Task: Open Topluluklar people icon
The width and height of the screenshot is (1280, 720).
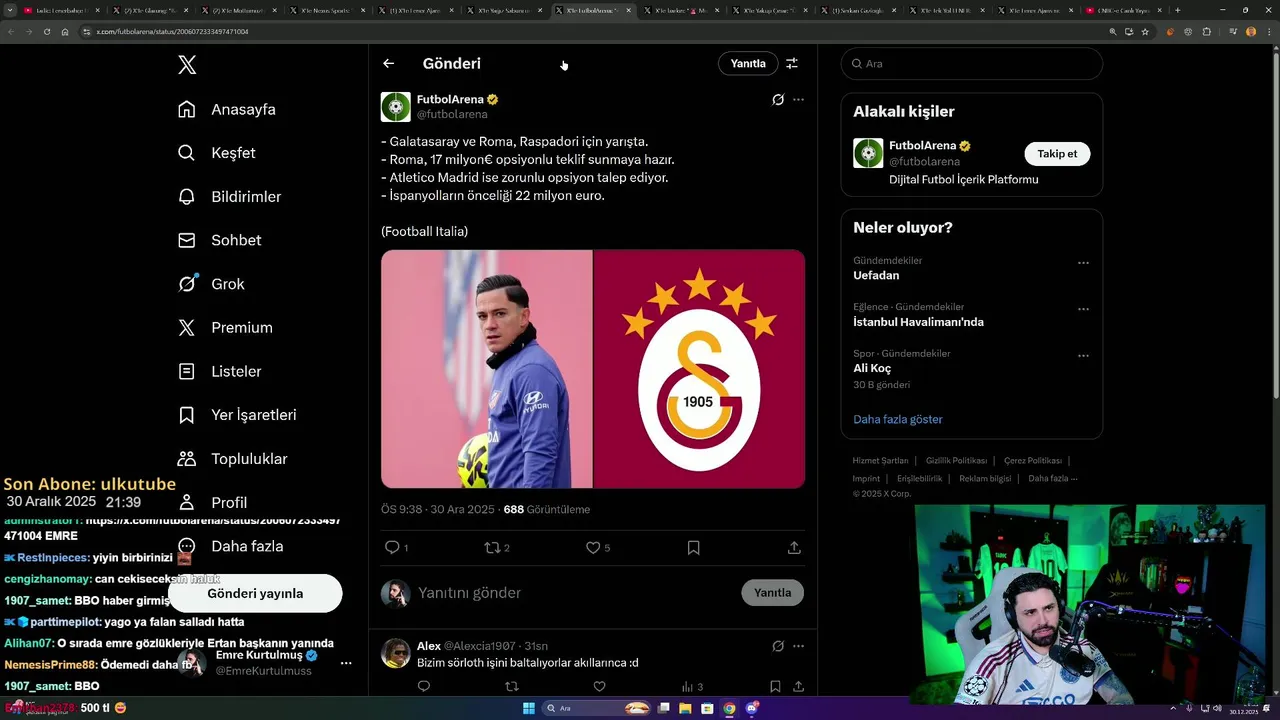Action: [x=187, y=459]
